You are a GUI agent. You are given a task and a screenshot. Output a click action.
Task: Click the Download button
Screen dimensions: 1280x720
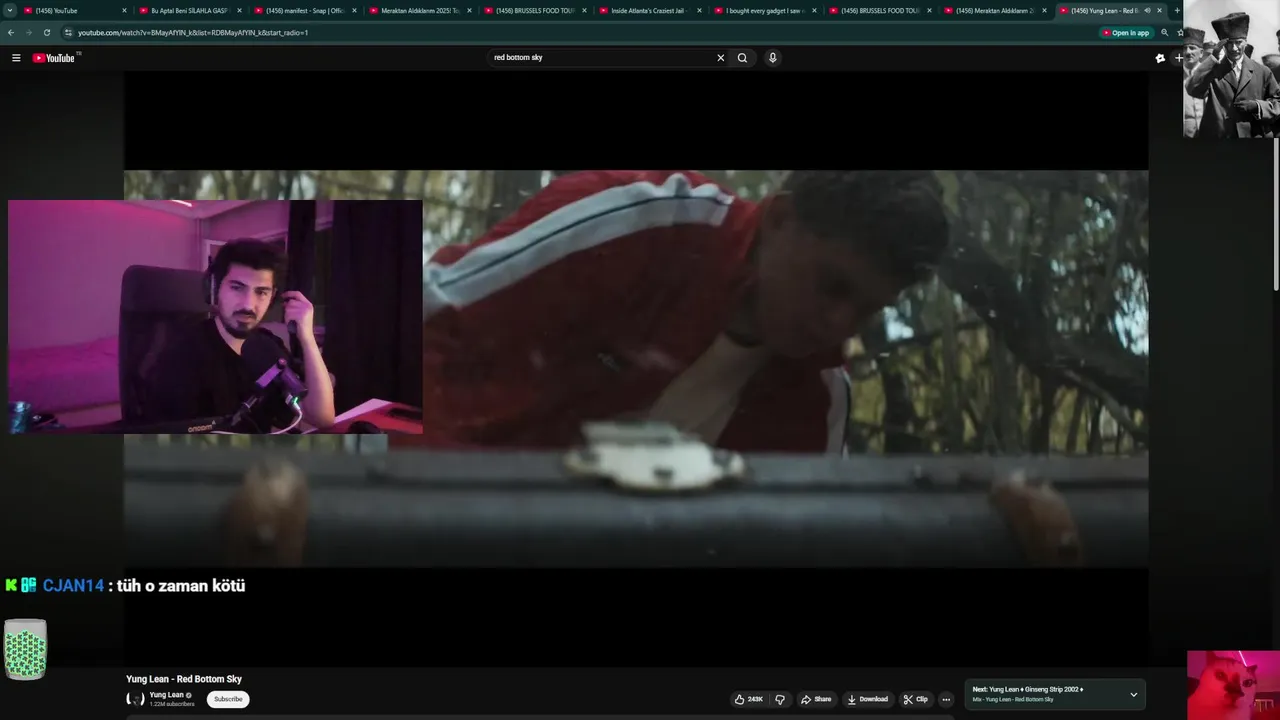[x=867, y=699]
